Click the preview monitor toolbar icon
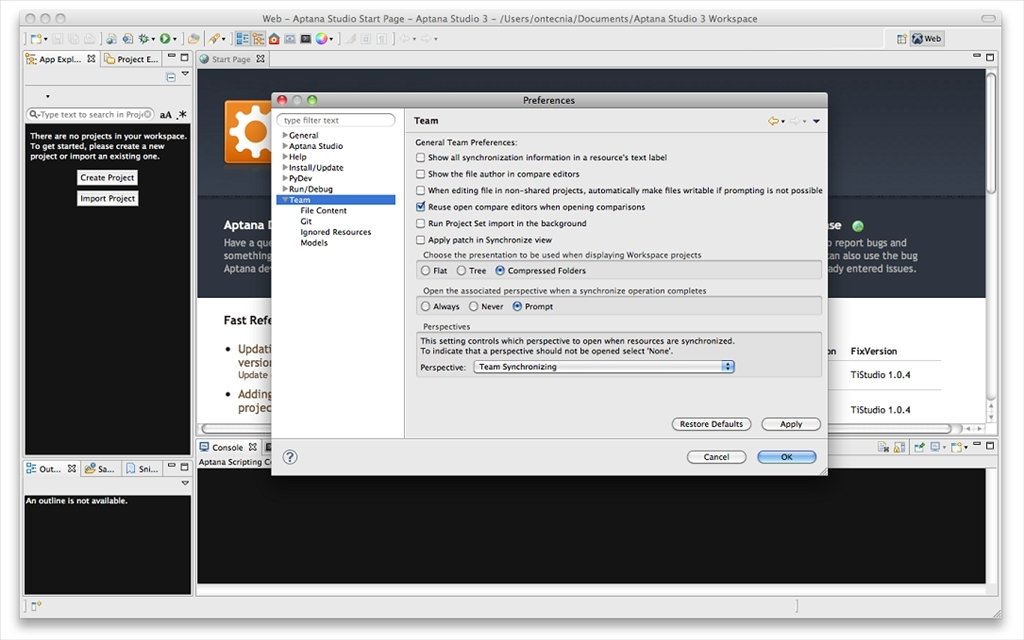Viewport: 1024px width, 640px height. pos(290,39)
